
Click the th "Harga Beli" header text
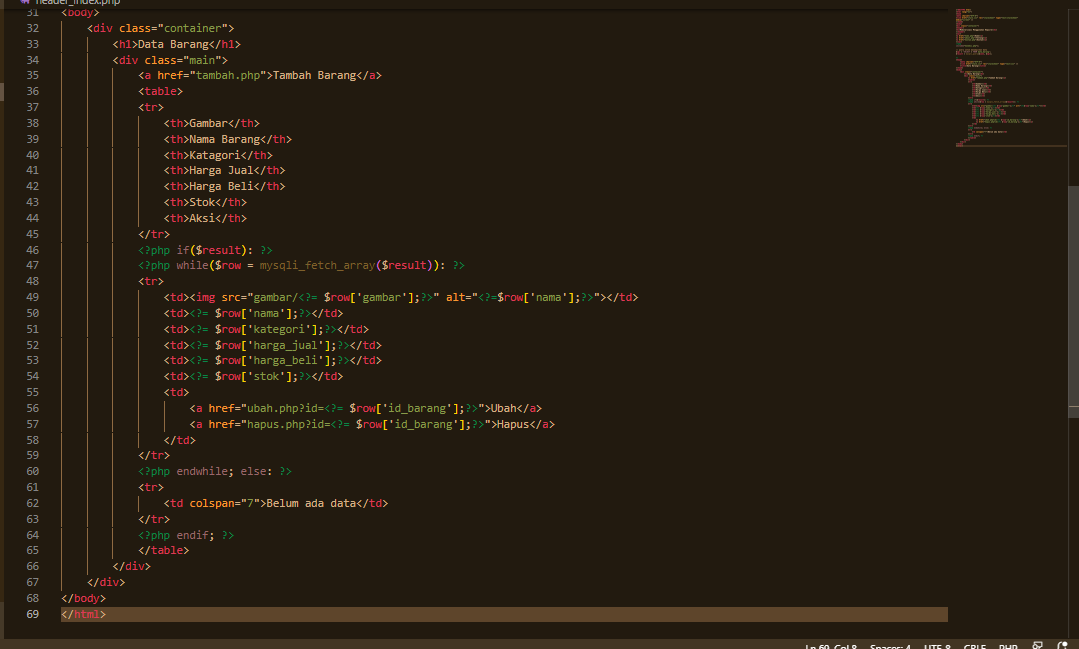[x=221, y=187]
